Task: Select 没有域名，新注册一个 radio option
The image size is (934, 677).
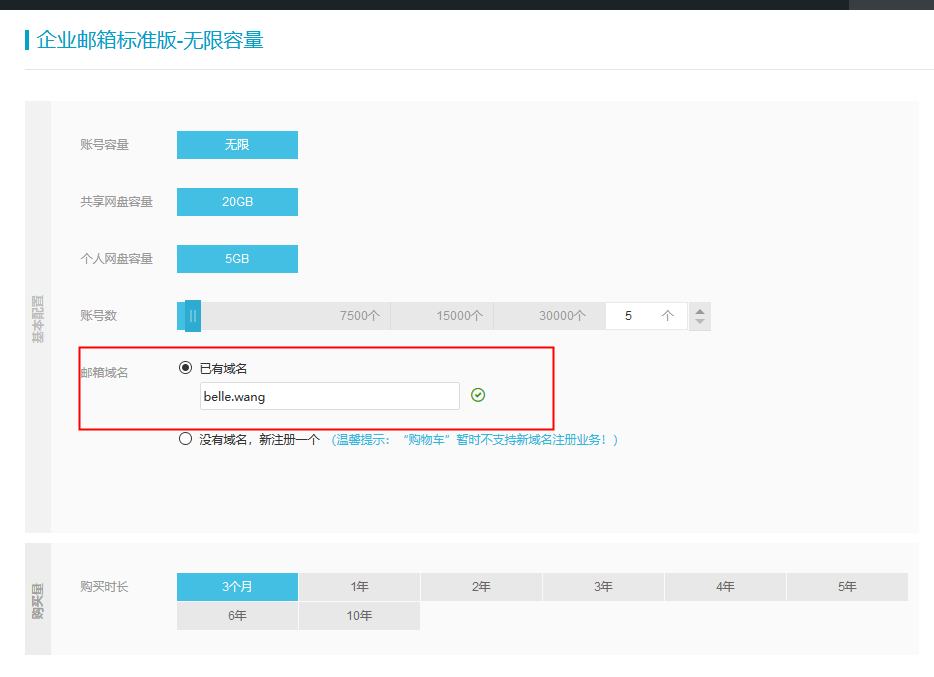Action: click(x=185, y=439)
